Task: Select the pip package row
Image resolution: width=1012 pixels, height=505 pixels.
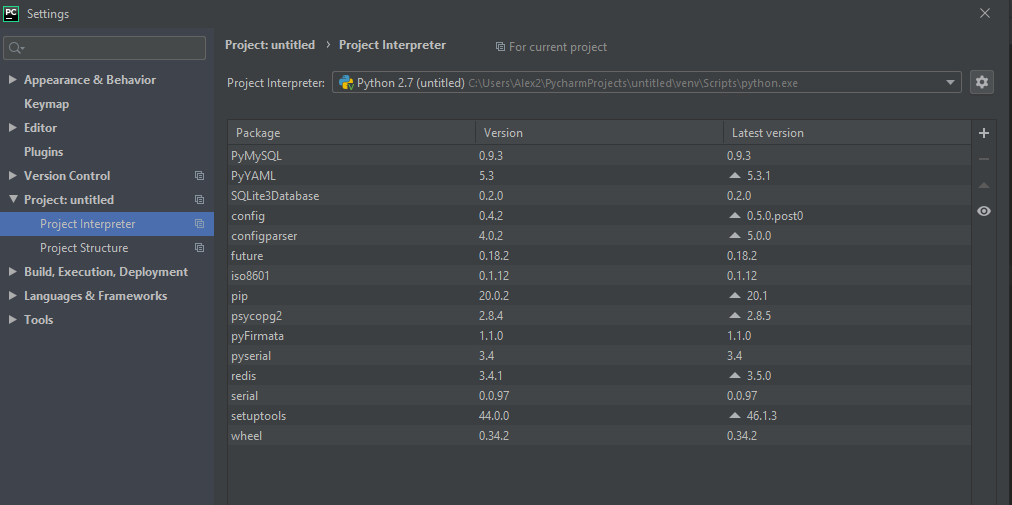Action: (599, 296)
